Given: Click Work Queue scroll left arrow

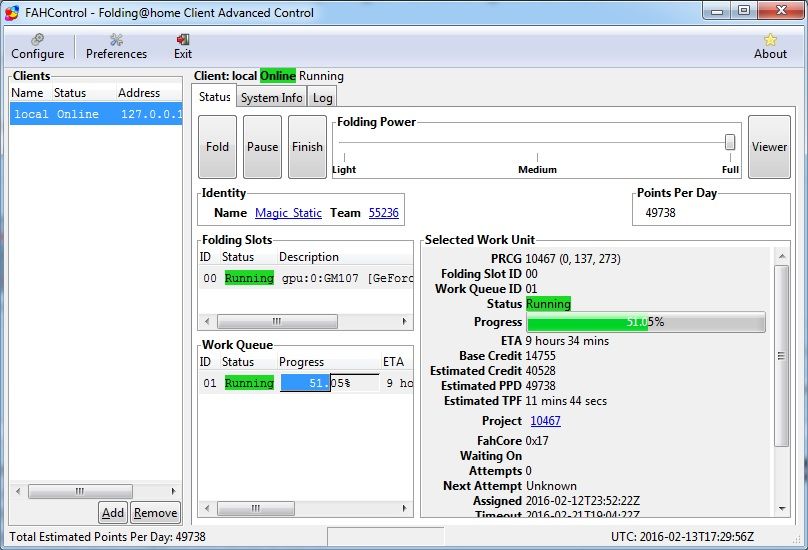Looking at the screenshot, I should coord(207,509).
